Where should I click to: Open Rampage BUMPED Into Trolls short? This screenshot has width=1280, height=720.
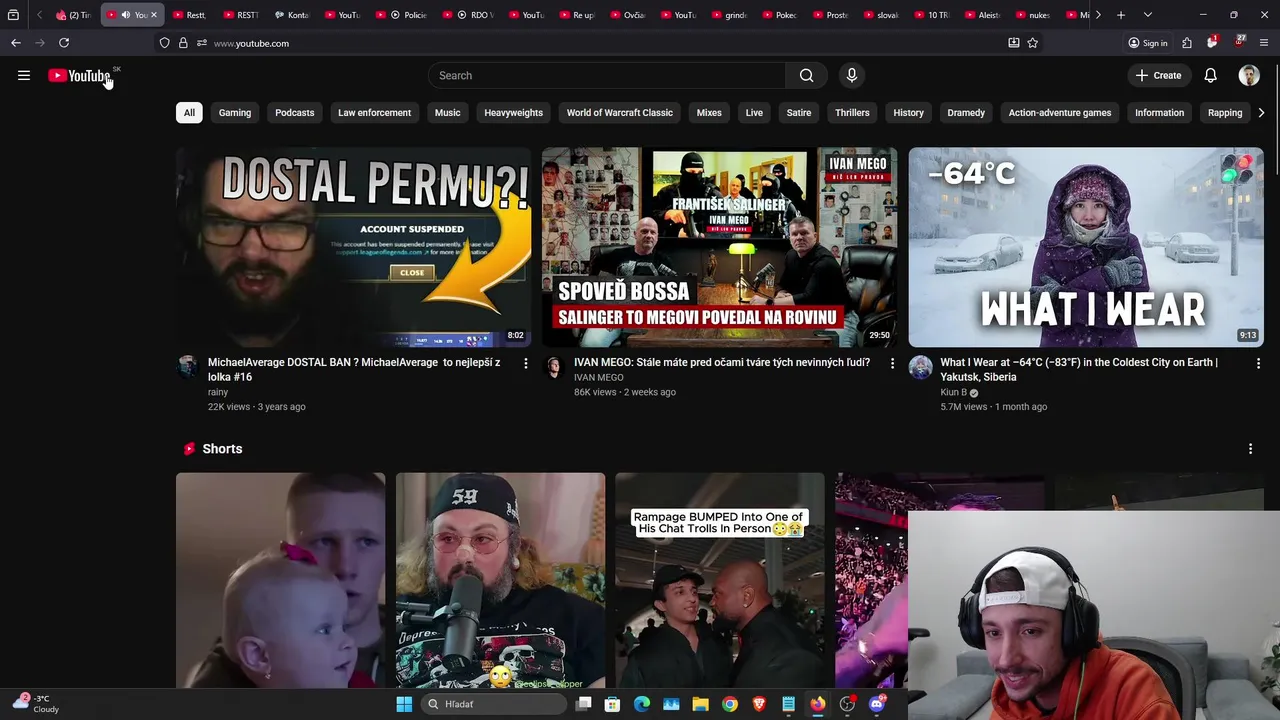[x=719, y=580]
